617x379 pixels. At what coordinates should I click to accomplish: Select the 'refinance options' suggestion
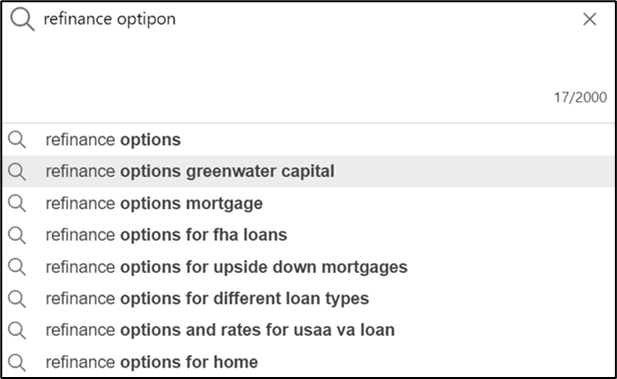pos(308,140)
